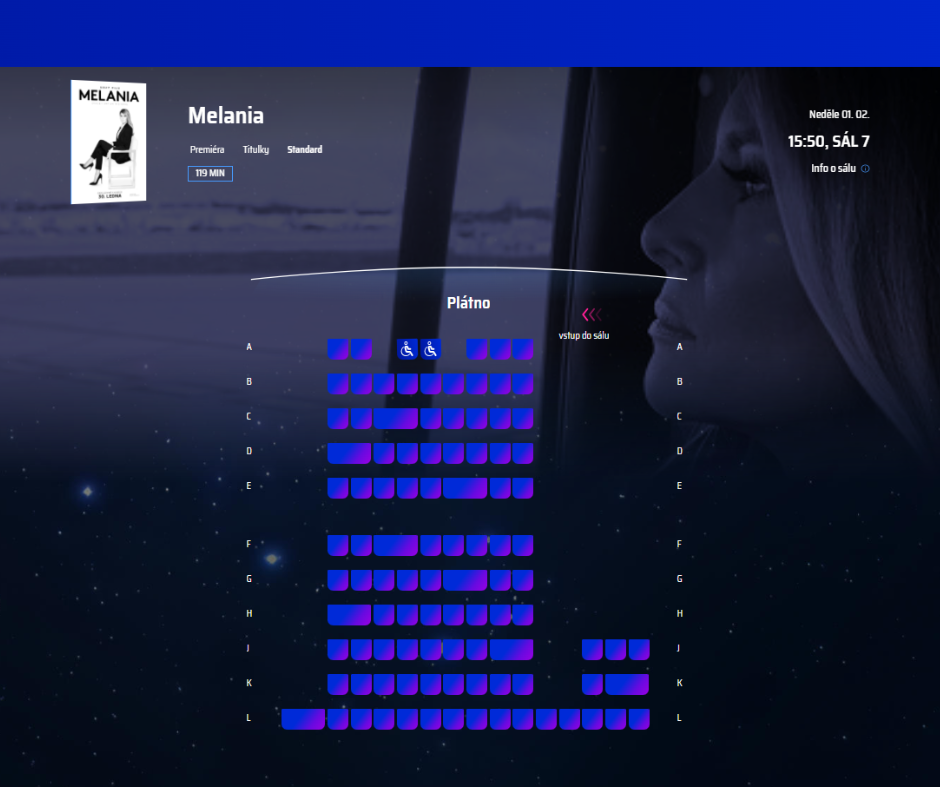Viewport: 940px width, 788px height.
Task: Click the Titulky label
Action: tap(256, 150)
